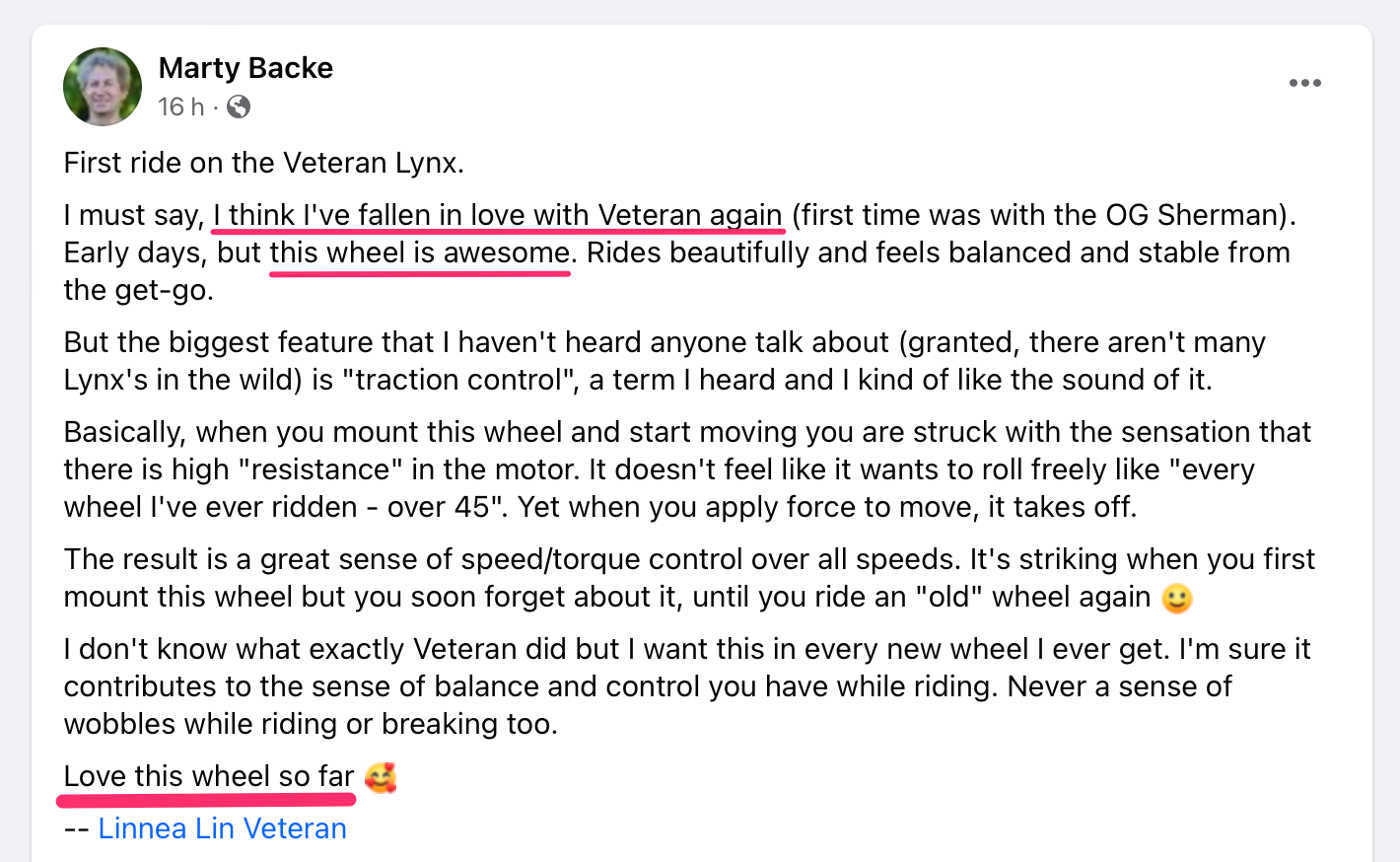
Task: Open the three-dot post options menu
Action: coord(1304,83)
